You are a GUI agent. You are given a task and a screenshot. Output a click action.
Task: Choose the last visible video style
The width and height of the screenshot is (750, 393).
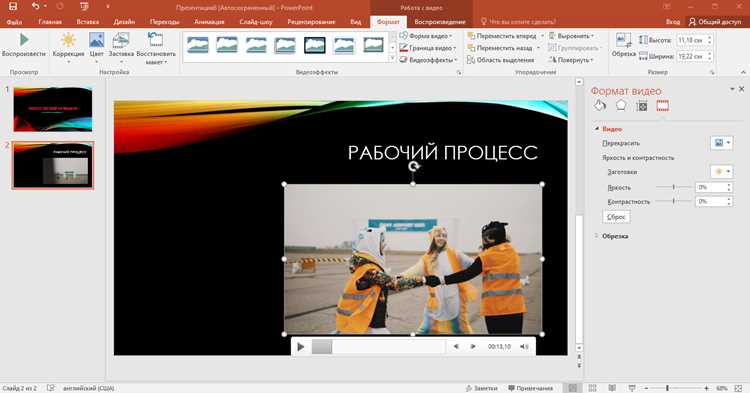pyautogui.click(x=373, y=45)
